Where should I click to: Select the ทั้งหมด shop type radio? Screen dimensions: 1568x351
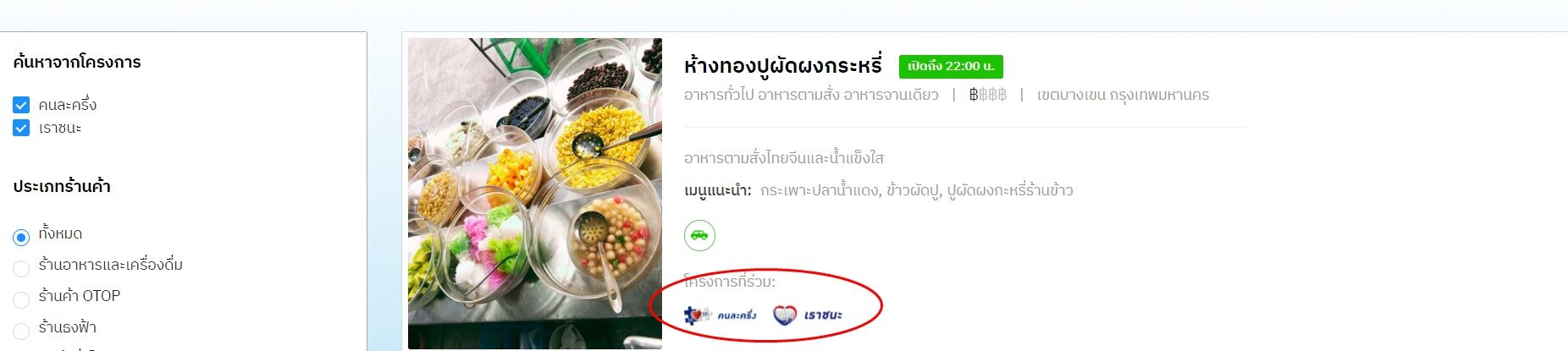(x=21, y=237)
